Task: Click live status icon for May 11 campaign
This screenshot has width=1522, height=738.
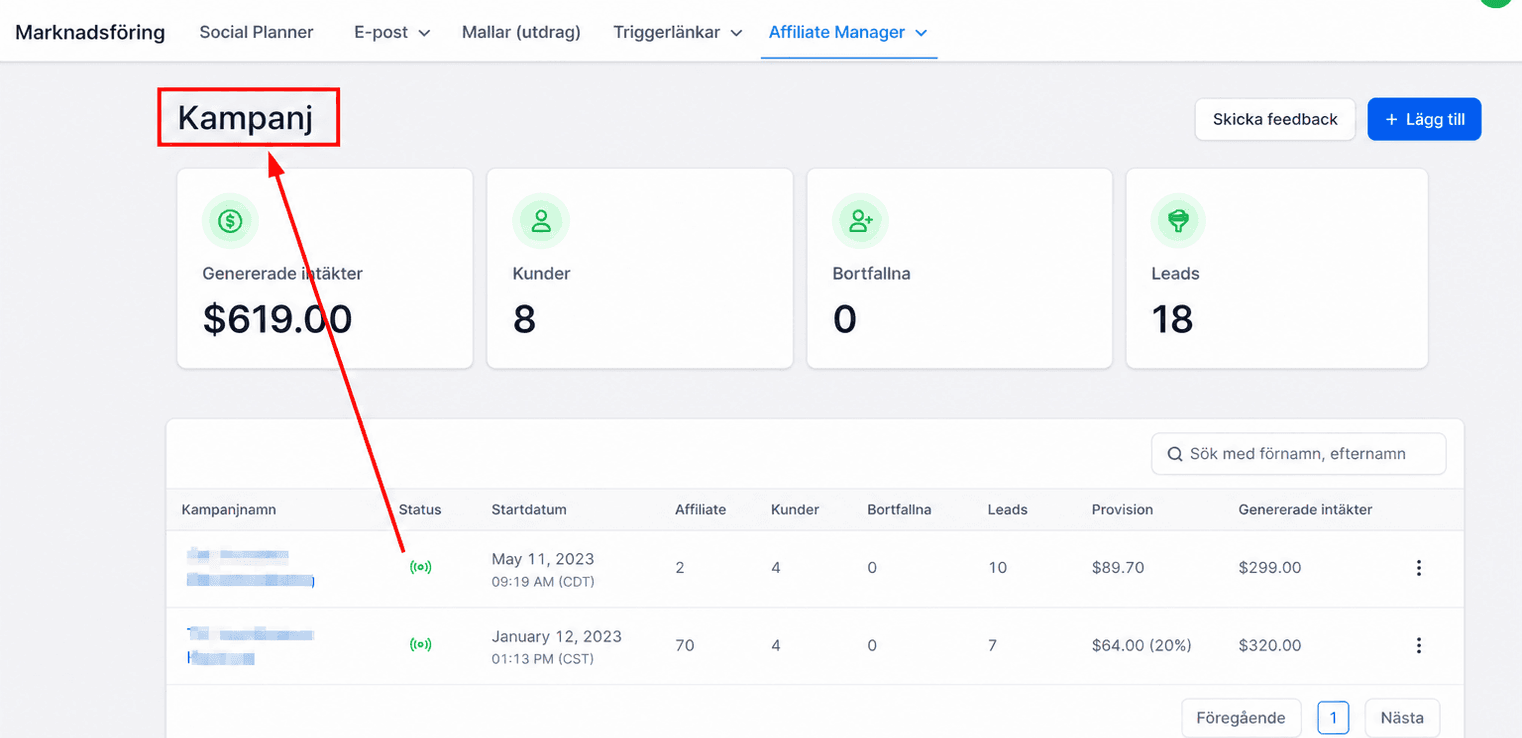Action: pyautogui.click(x=421, y=567)
